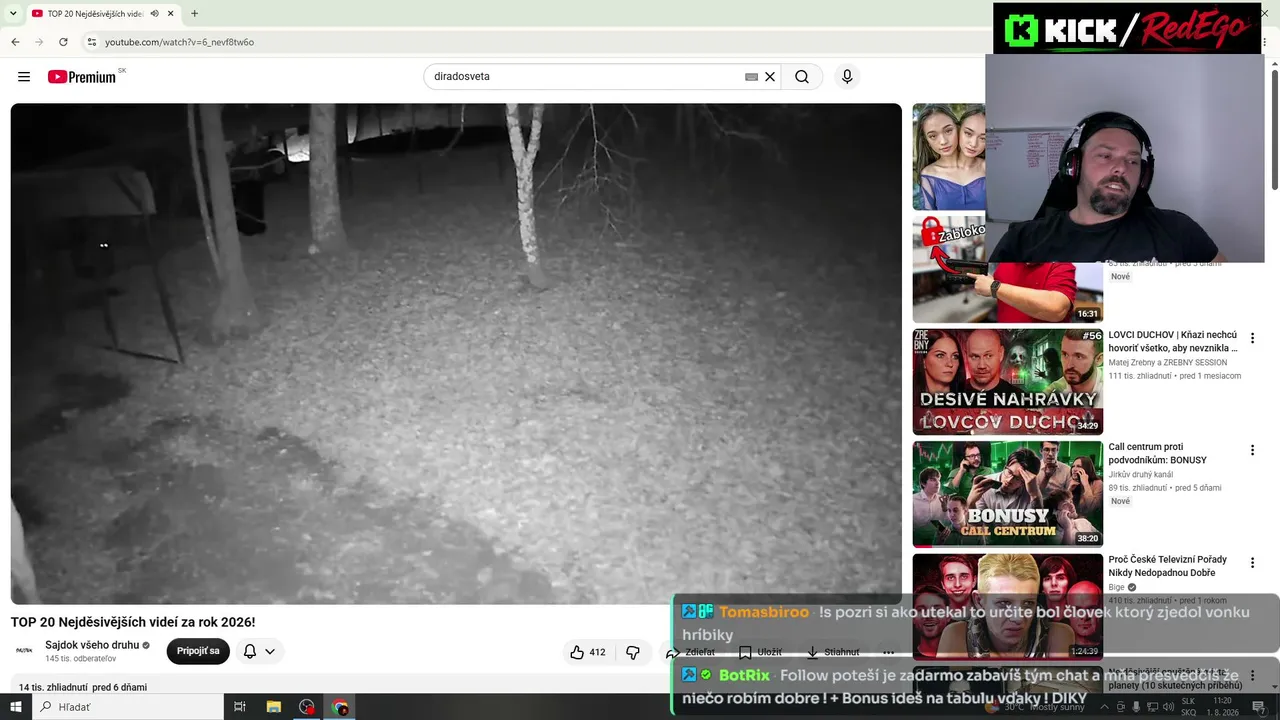Like the video with 412 likes
Screen dimensions: 1280x720
coord(588,652)
